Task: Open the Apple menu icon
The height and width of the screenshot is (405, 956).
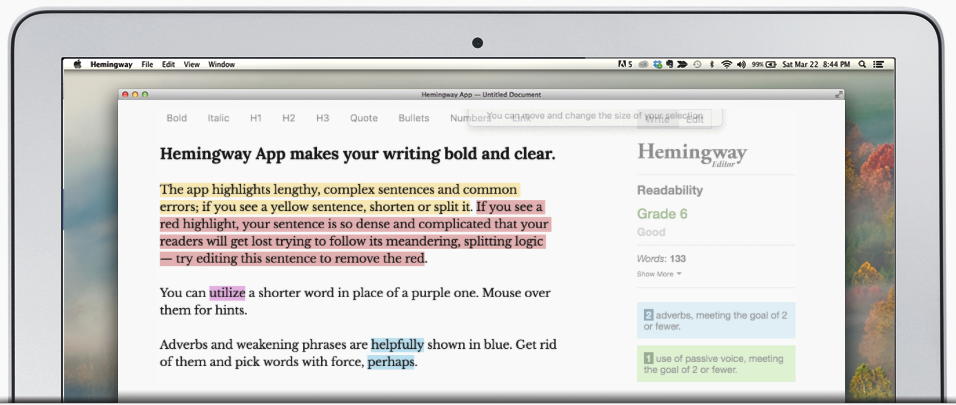Action: click(x=77, y=64)
